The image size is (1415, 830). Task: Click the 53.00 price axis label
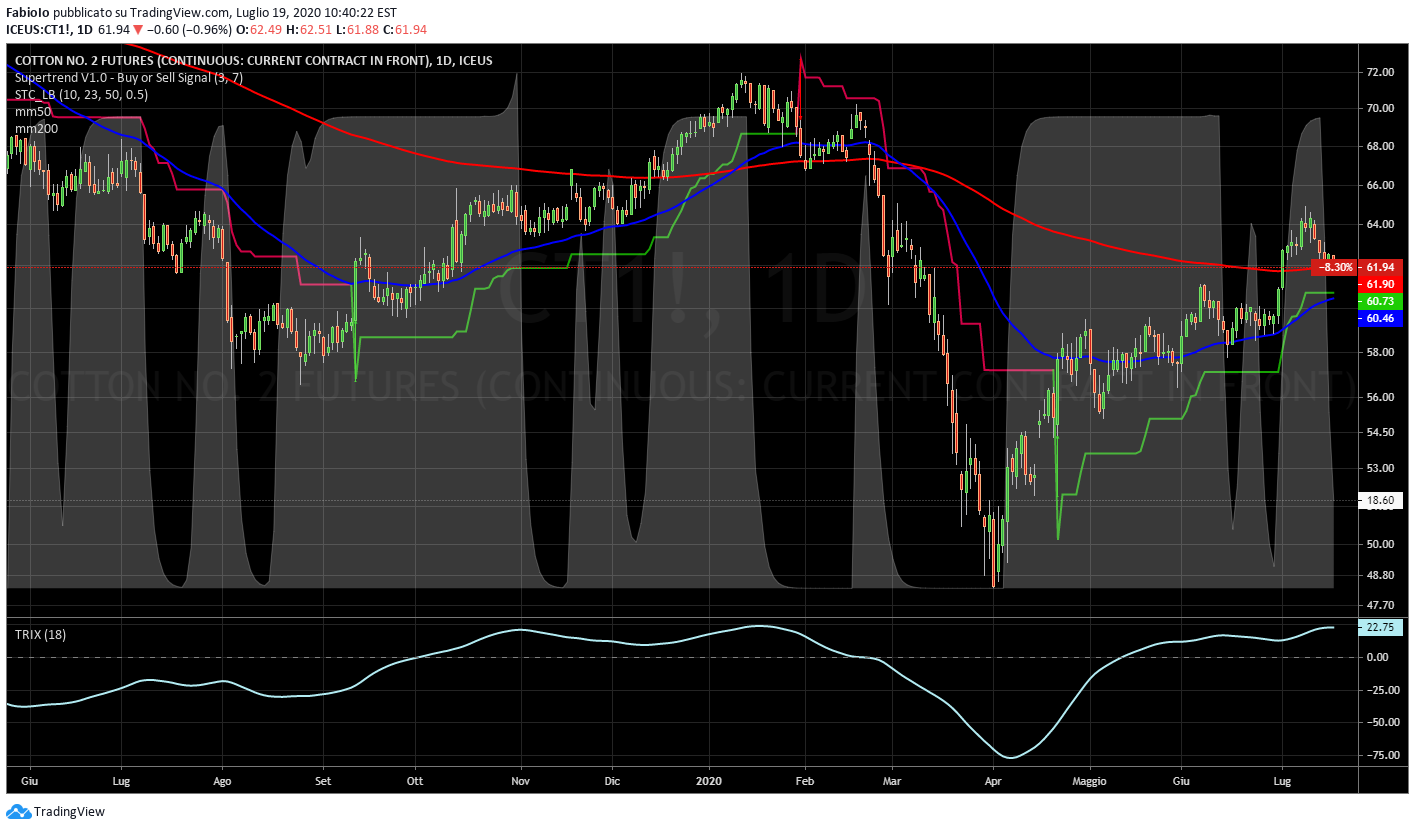(x=1381, y=468)
